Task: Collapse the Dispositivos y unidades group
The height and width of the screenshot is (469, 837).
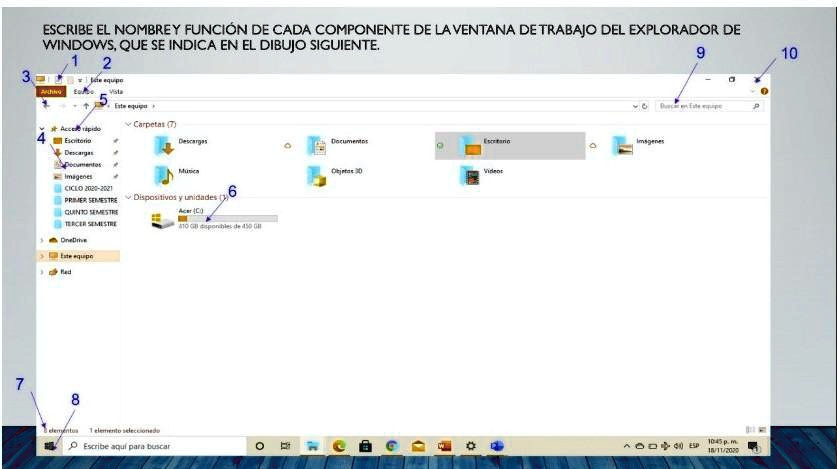Action: point(128,197)
